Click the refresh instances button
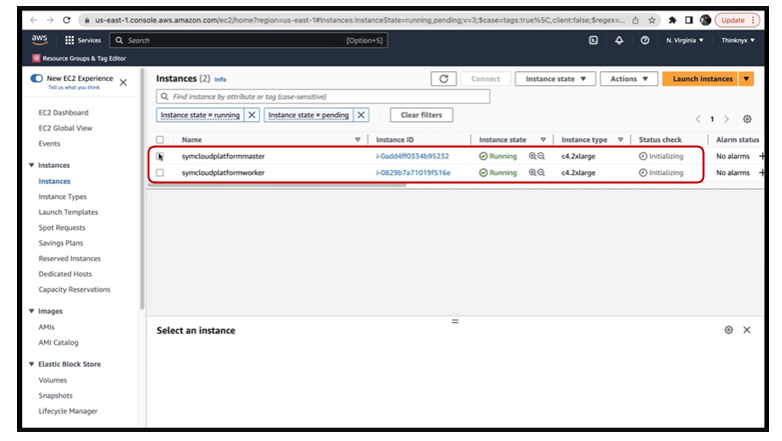This screenshot has height=441, width=782. click(x=443, y=79)
